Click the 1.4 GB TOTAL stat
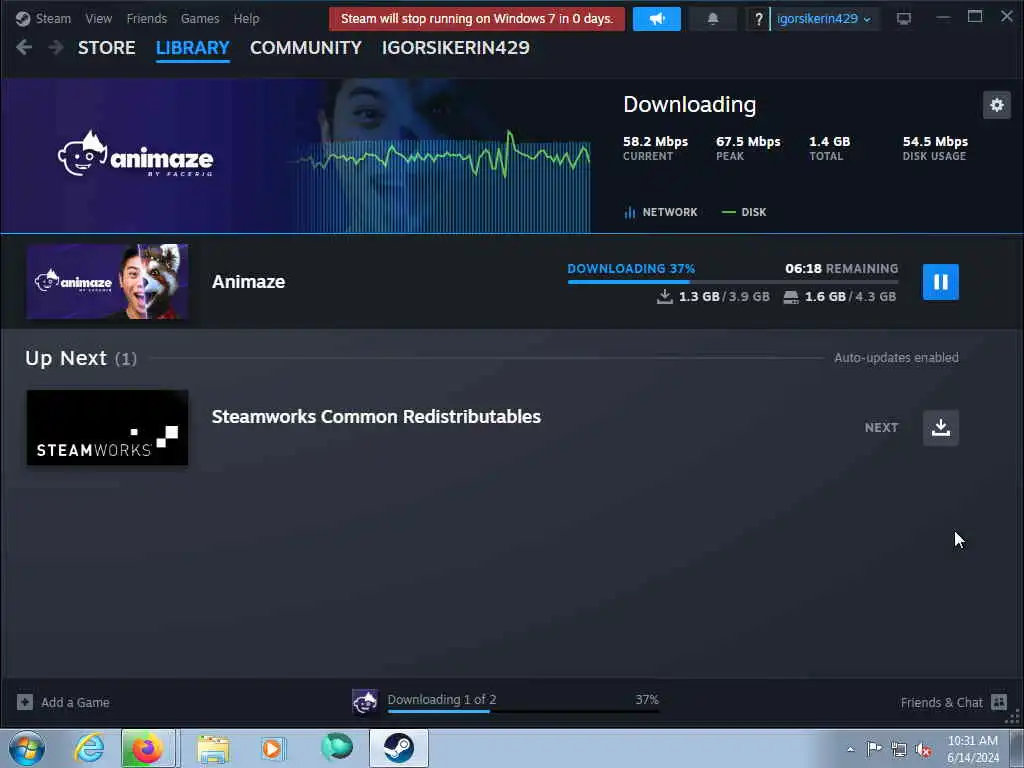Image resolution: width=1024 pixels, height=768 pixels. pos(829,148)
